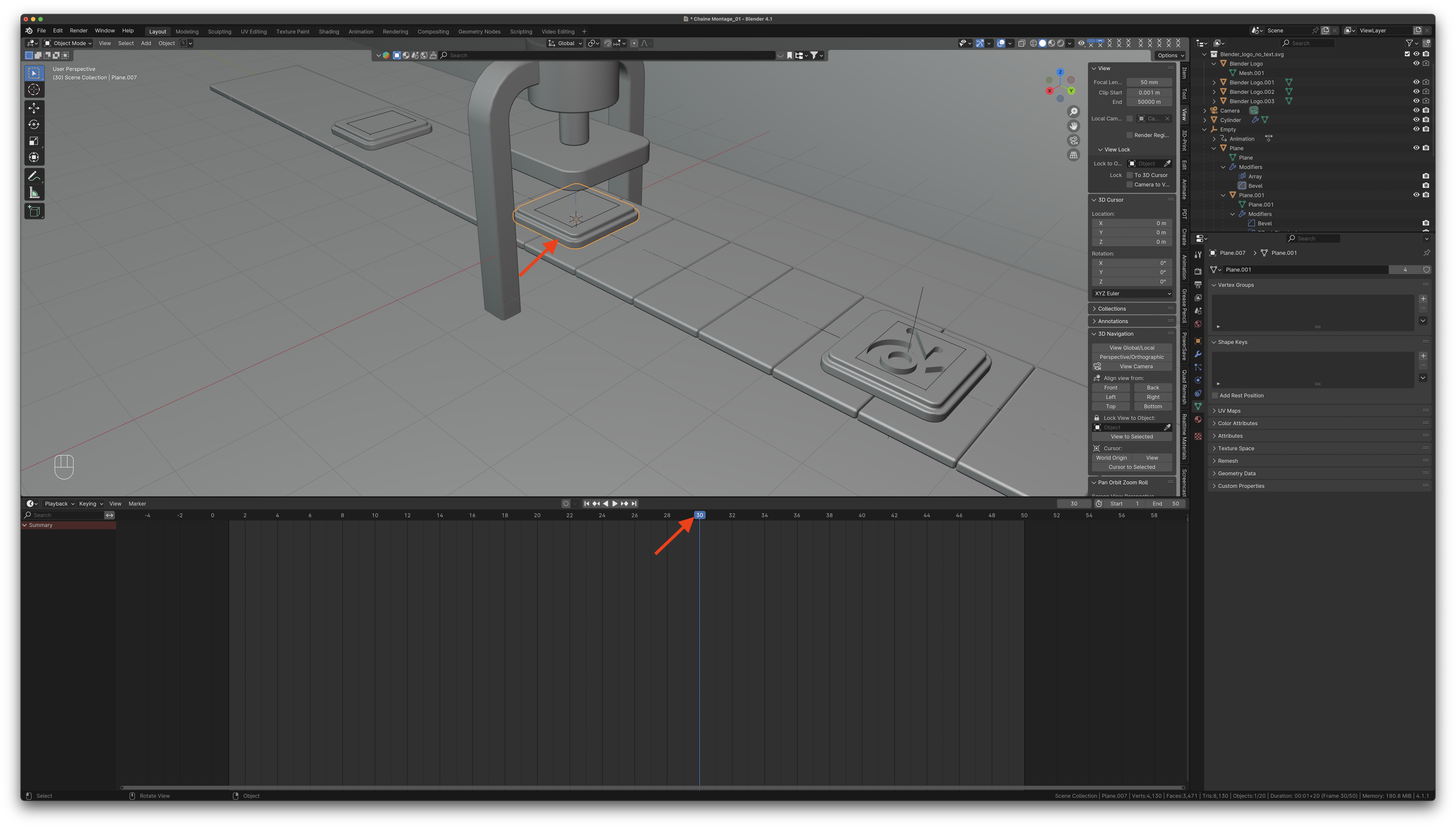Pick the Annotate pencil tool

tap(34, 176)
